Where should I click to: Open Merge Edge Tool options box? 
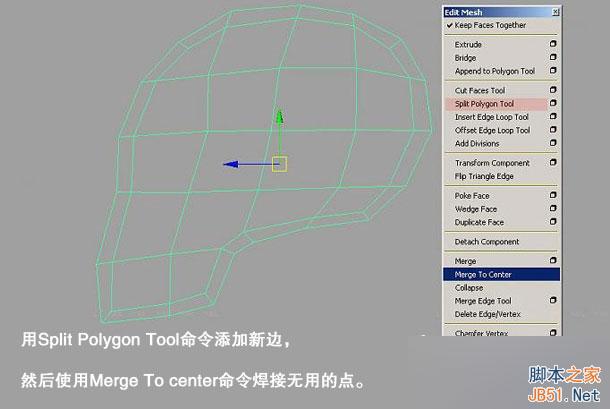[553, 300]
